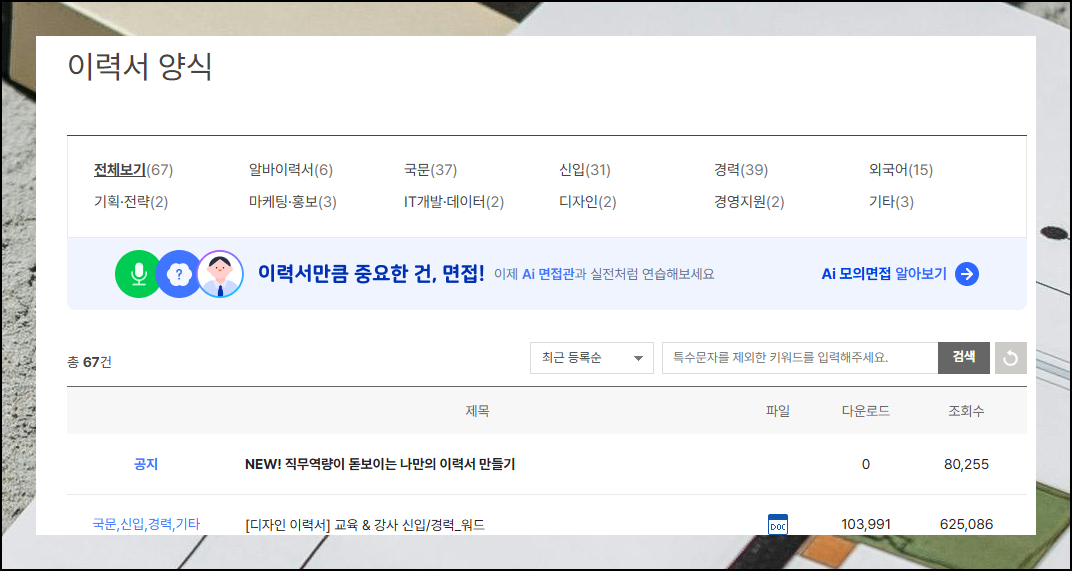Click the 공지 label
This screenshot has width=1072, height=571.
[x=146, y=464]
